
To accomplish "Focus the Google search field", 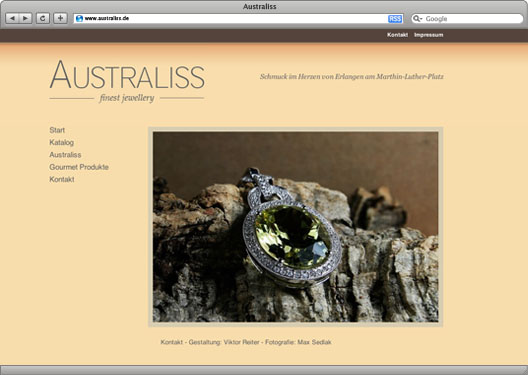I will [467, 19].
